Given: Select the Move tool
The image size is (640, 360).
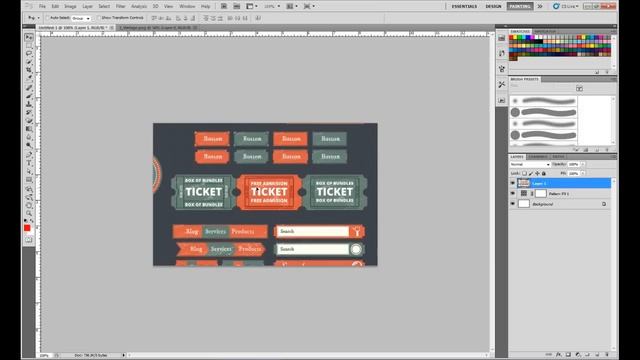Looking at the screenshot, I should (29, 38).
